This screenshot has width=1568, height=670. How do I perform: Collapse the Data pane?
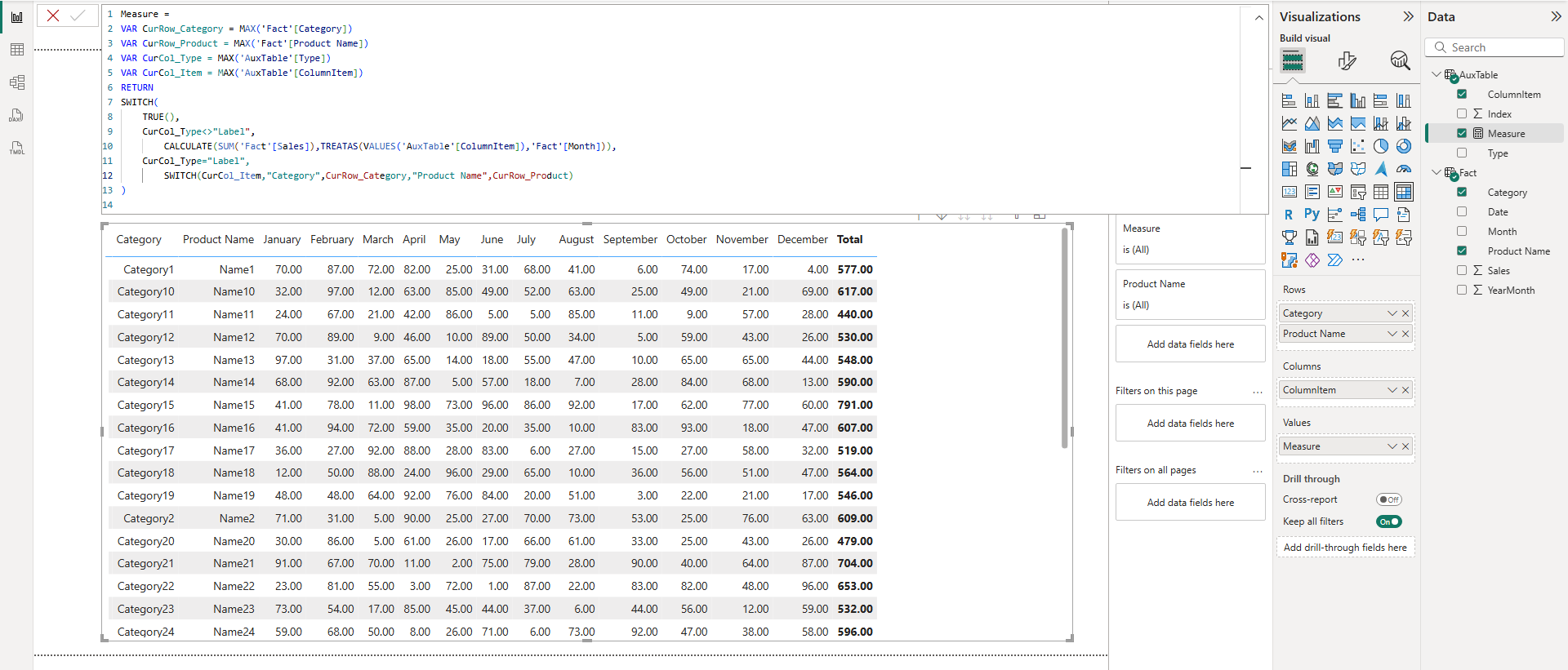[x=1556, y=16]
